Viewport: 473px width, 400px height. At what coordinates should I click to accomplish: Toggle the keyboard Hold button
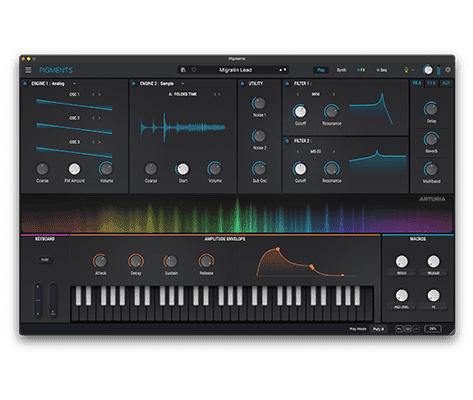pos(45,260)
